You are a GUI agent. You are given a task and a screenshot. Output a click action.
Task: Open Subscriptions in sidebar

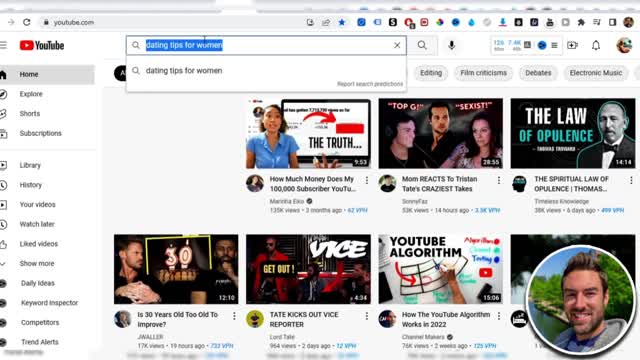point(40,133)
